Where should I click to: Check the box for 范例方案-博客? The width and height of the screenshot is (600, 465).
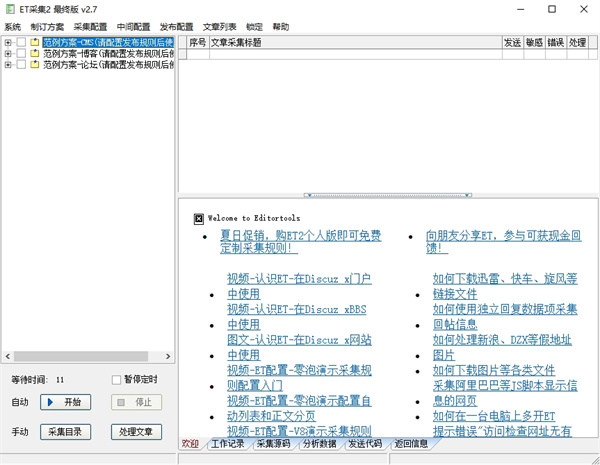21,54
